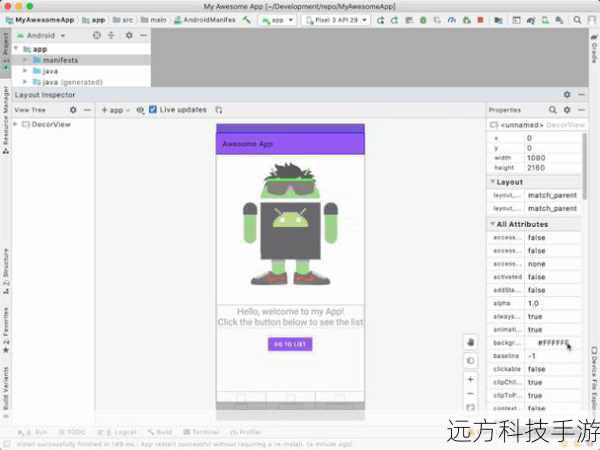Click first Apply Changes icon after device selector
The height and width of the screenshot is (450, 600).
[380, 20]
